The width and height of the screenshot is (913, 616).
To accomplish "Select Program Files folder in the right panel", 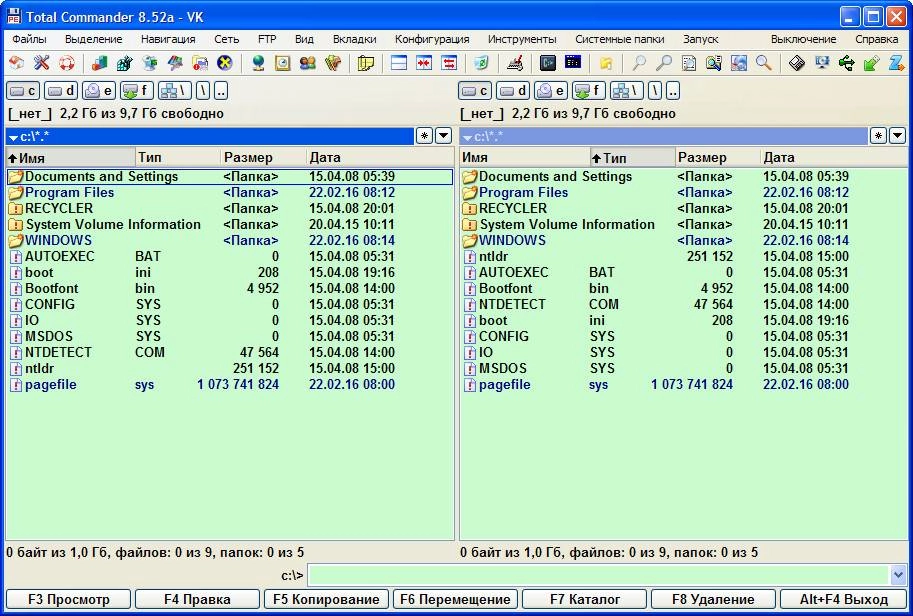I will click(x=683, y=193).
